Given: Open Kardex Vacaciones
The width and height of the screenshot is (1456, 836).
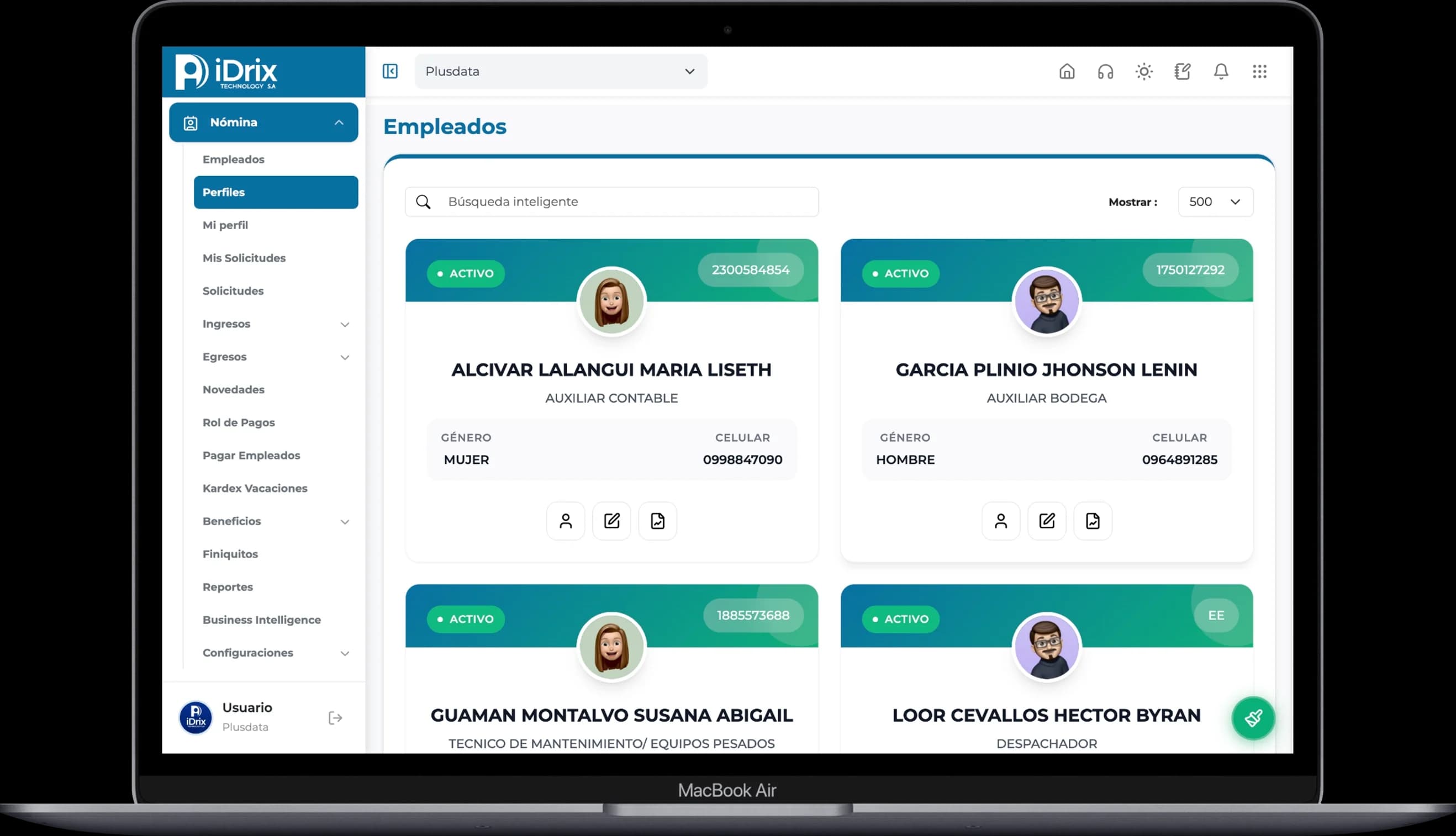Looking at the screenshot, I should click(255, 488).
